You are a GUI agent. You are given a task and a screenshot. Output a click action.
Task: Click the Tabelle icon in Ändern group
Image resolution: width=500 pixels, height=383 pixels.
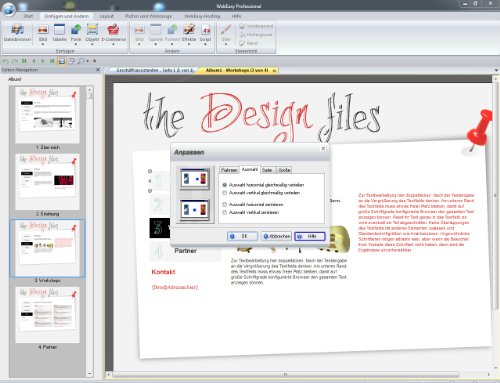[x=155, y=30]
